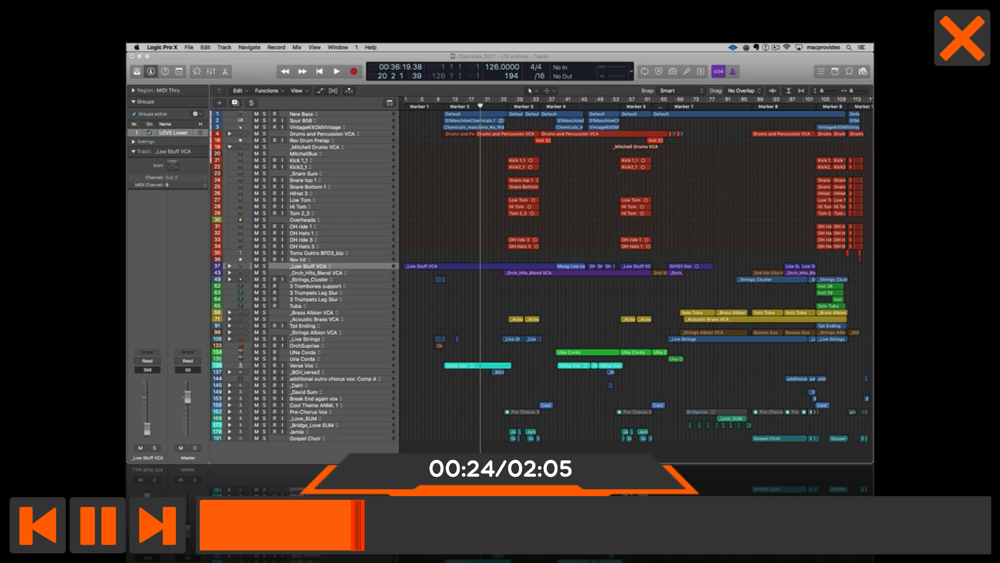The height and width of the screenshot is (563, 1000).
Task: Expand Drums and Percussion VCA track stack
Action: [229, 134]
